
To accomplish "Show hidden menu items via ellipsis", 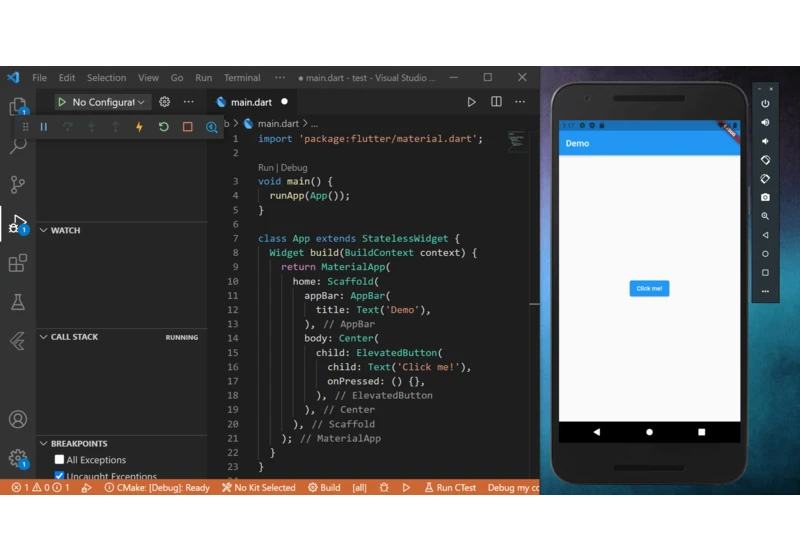I will pyautogui.click(x=280, y=78).
